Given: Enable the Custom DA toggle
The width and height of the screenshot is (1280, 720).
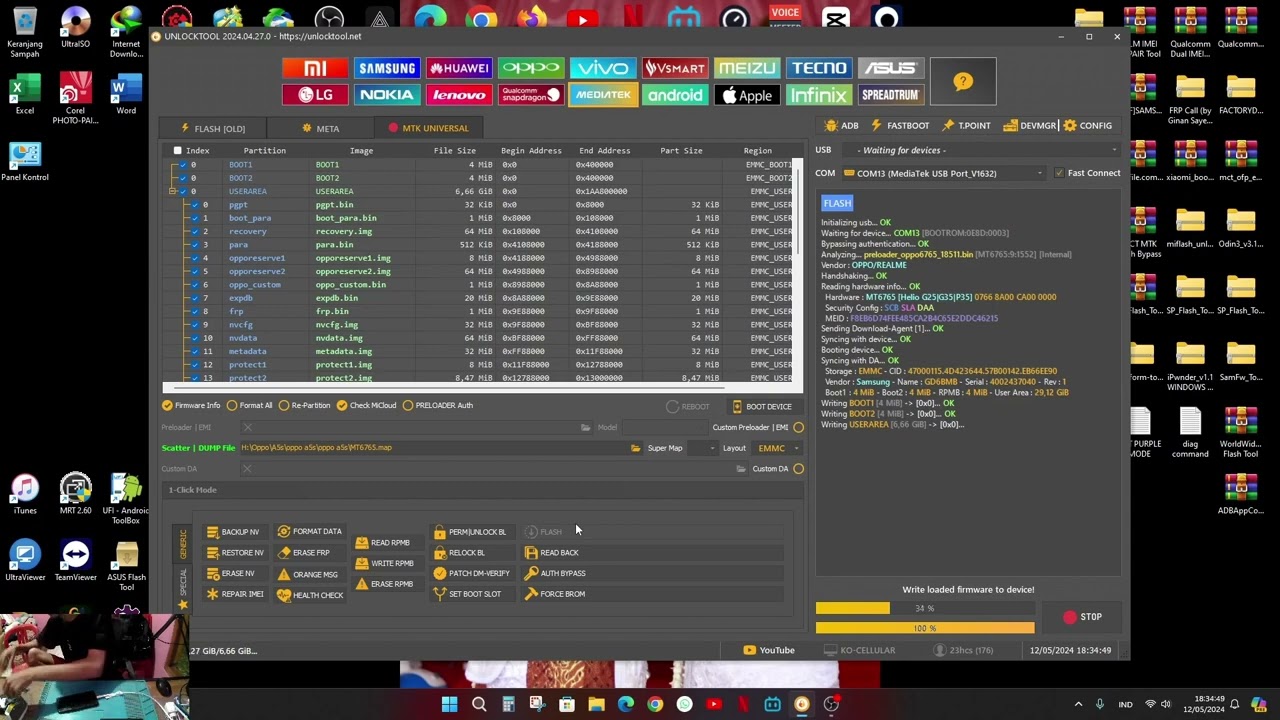Looking at the screenshot, I should click(798, 469).
